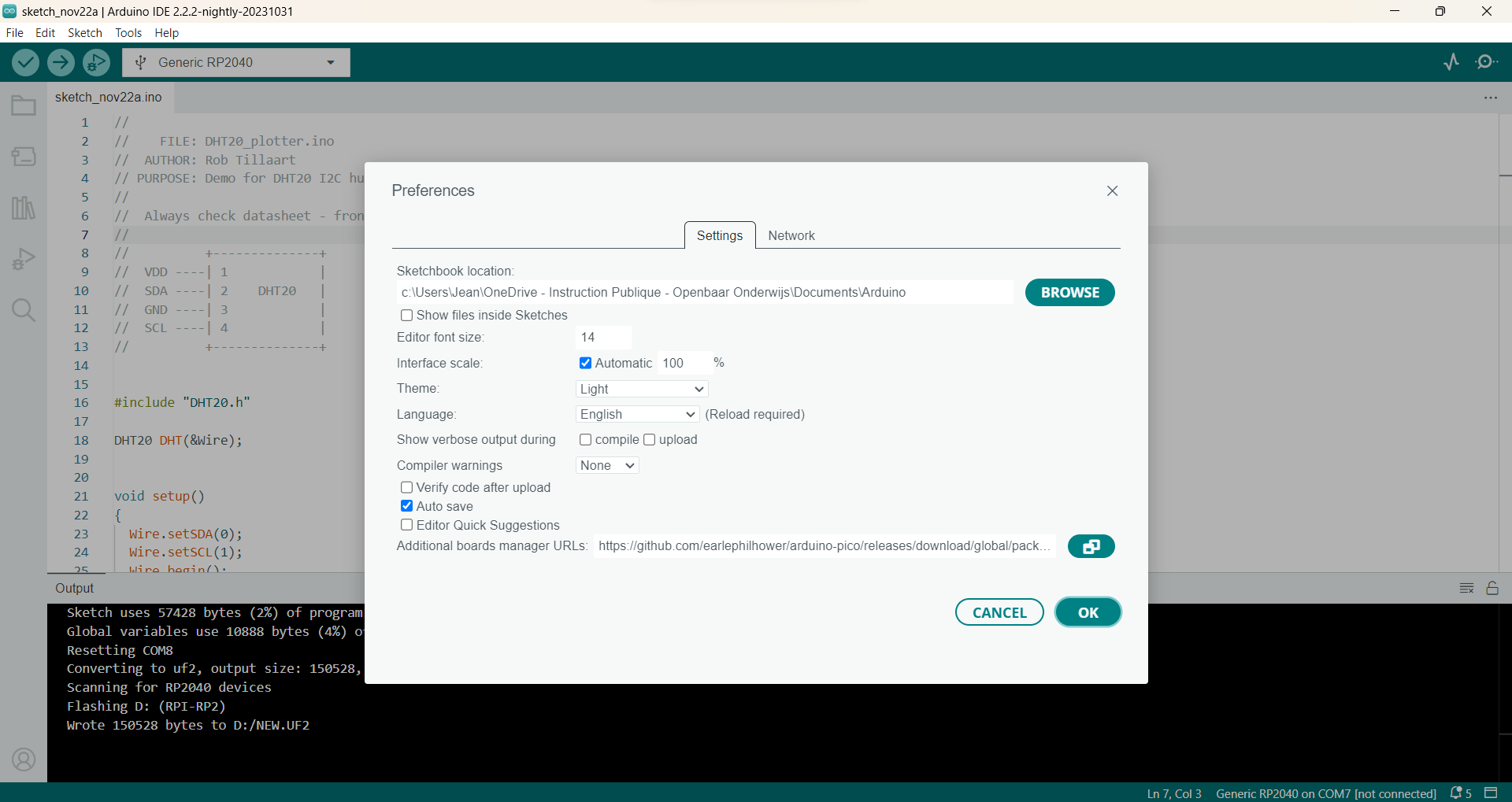This screenshot has height=802, width=1512.
Task: Toggle the output scroll lock icon
Action: (x=1492, y=588)
